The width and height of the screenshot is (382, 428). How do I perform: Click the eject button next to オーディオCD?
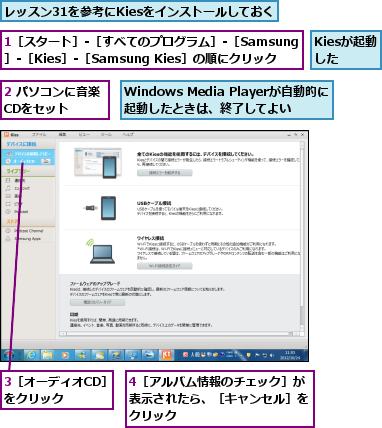(x=46, y=161)
